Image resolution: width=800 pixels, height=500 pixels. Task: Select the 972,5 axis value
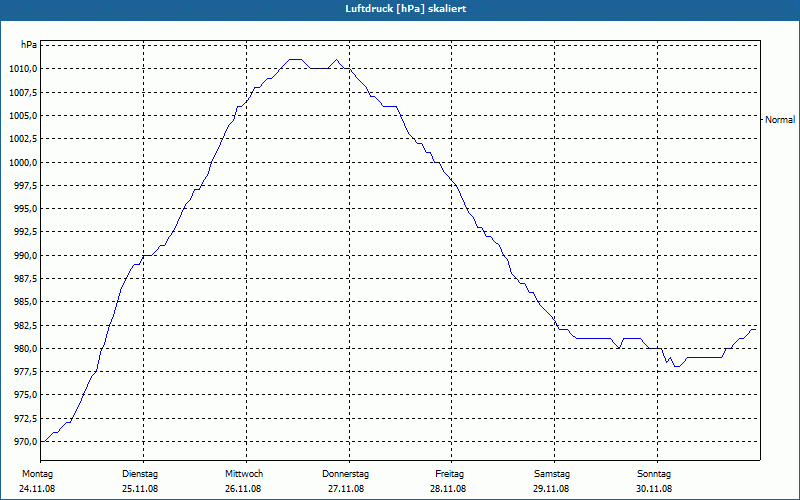pyautogui.click(x=25, y=419)
